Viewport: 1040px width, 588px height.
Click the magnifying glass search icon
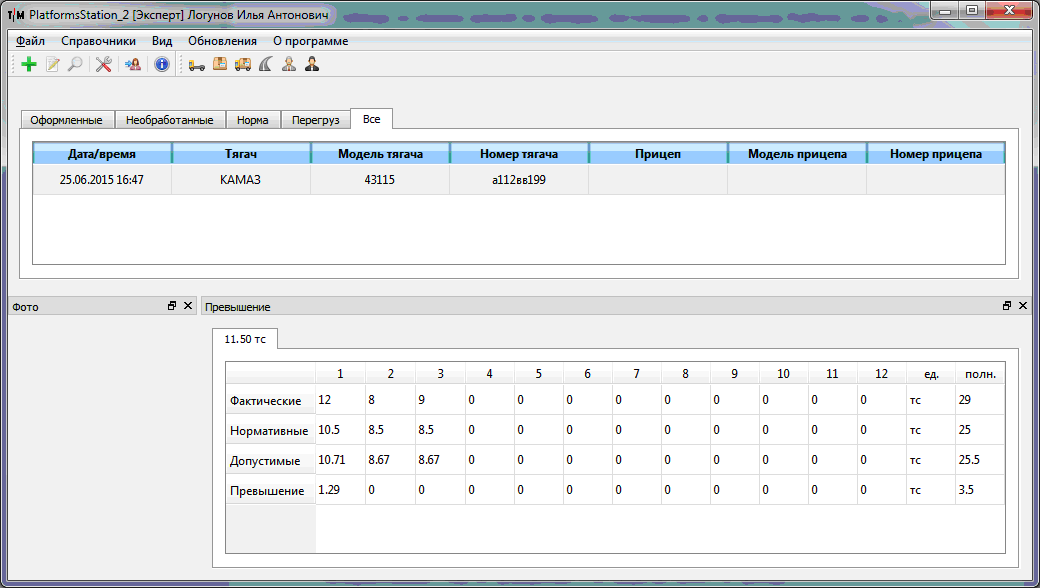75,65
